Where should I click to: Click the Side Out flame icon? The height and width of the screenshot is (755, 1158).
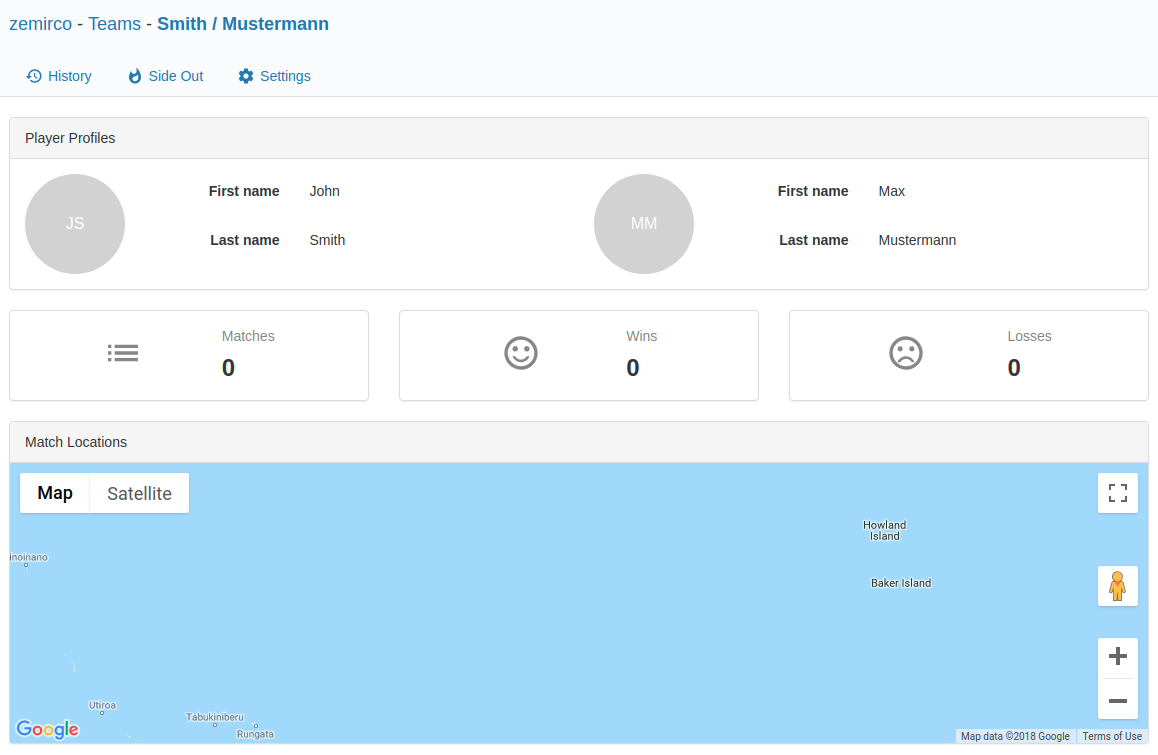tap(135, 76)
